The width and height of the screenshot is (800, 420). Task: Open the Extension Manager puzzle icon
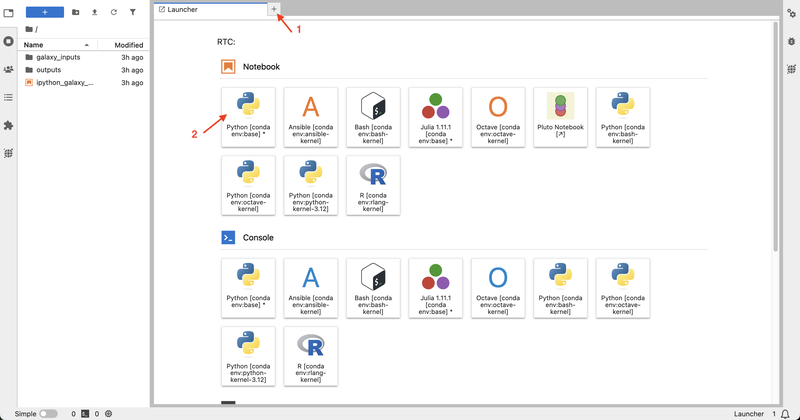(9, 125)
